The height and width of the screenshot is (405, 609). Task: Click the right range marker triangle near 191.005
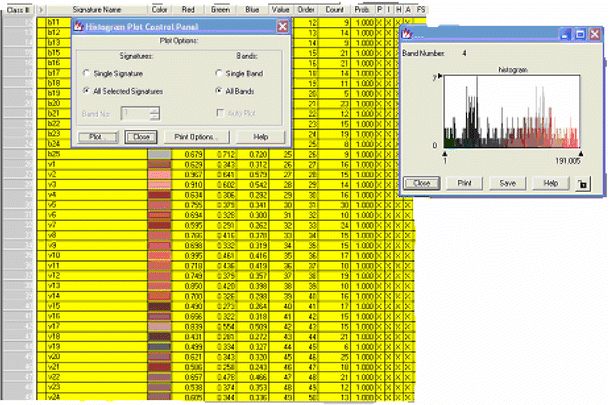click(x=581, y=152)
